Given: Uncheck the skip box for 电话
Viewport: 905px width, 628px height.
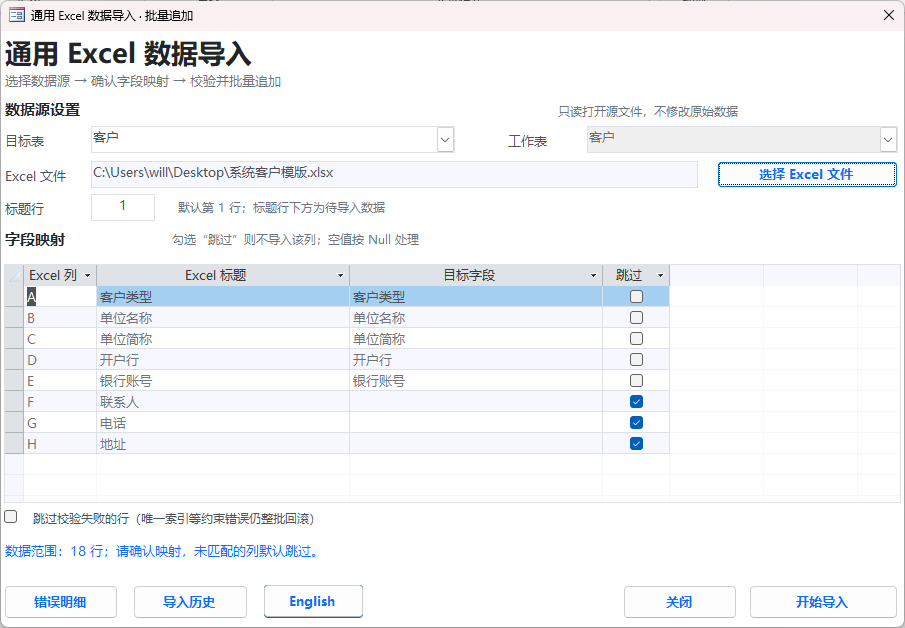Looking at the screenshot, I should (636, 423).
